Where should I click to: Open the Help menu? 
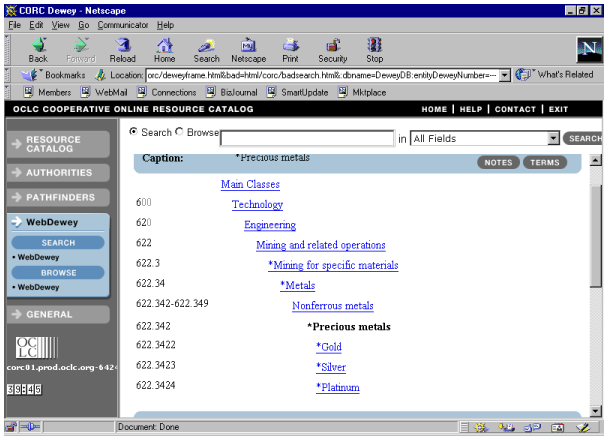[x=165, y=25]
